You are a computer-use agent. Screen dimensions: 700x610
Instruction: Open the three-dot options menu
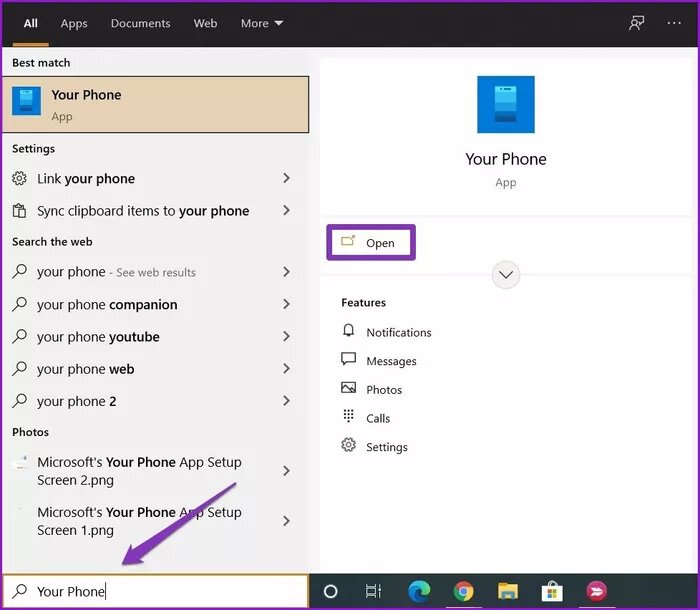[674, 23]
